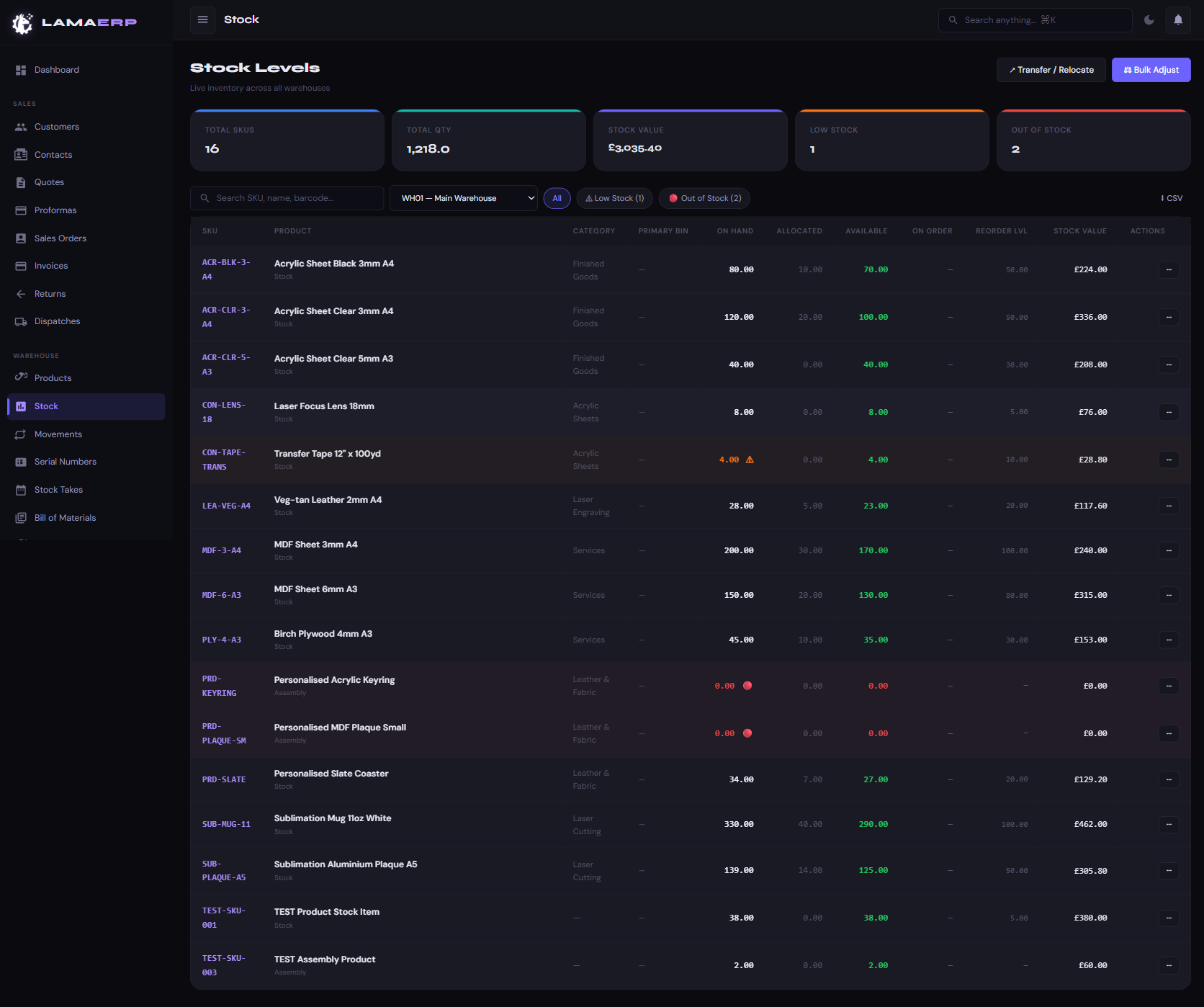Click the Returns arrow icon
The height and width of the screenshot is (1007, 1204).
click(21, 294)
